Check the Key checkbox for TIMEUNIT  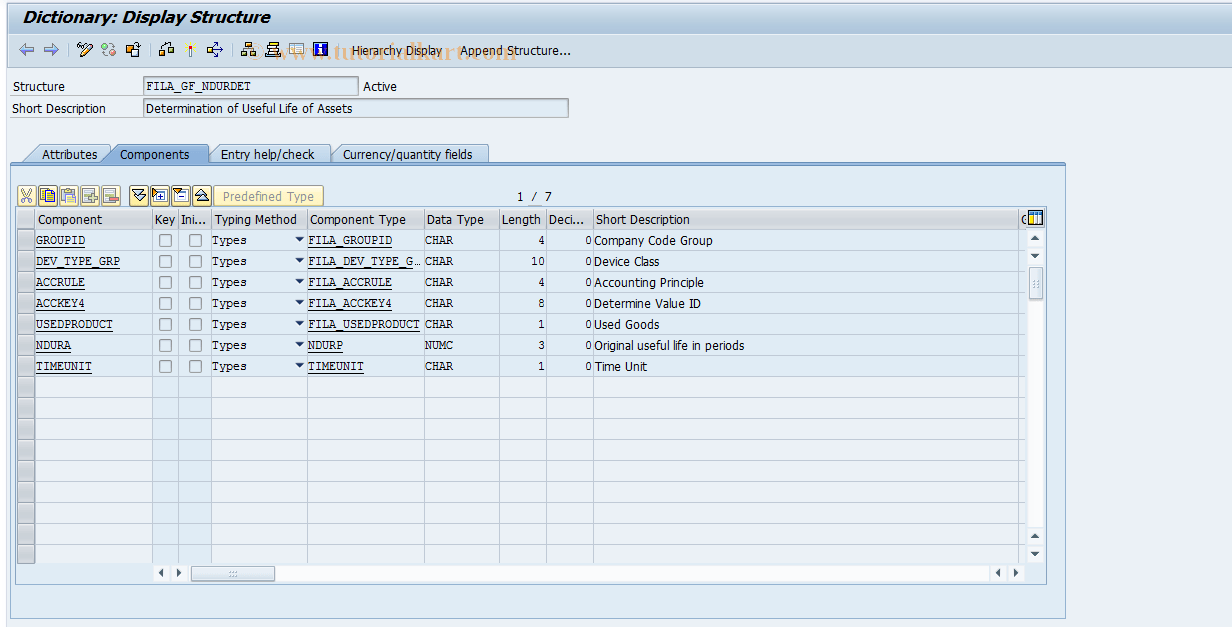click(x=165, y=366)
